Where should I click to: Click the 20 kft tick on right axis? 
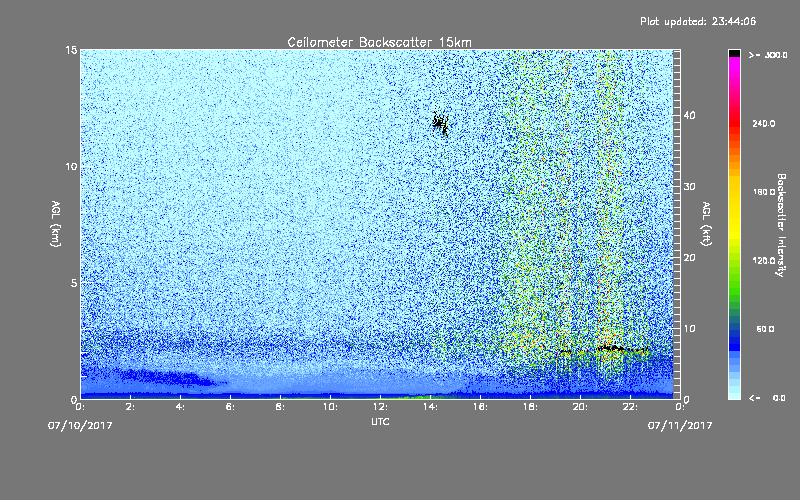pos(689,257)
